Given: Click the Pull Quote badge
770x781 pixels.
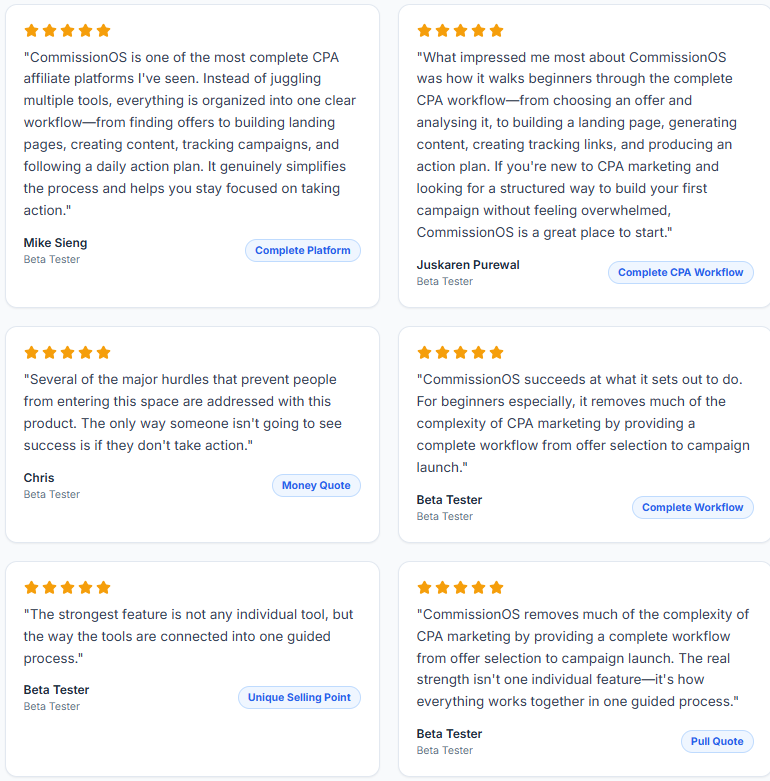Looking at the screenshot, I should (717, 742).
